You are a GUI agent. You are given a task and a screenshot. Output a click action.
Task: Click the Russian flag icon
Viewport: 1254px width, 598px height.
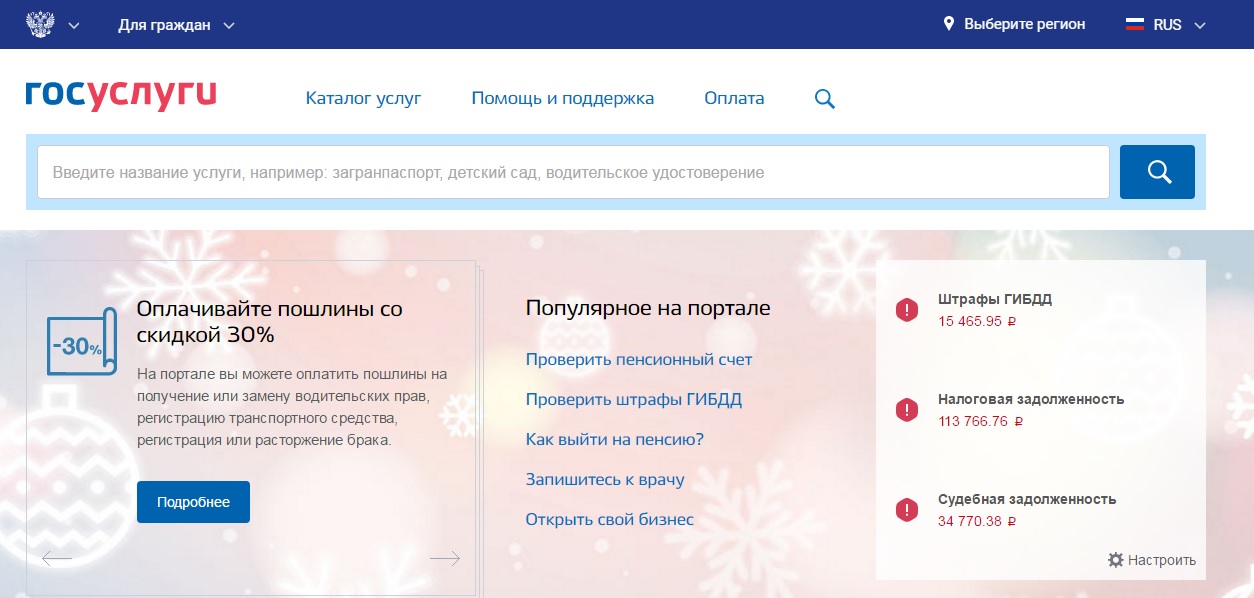tap(1135, 25)
